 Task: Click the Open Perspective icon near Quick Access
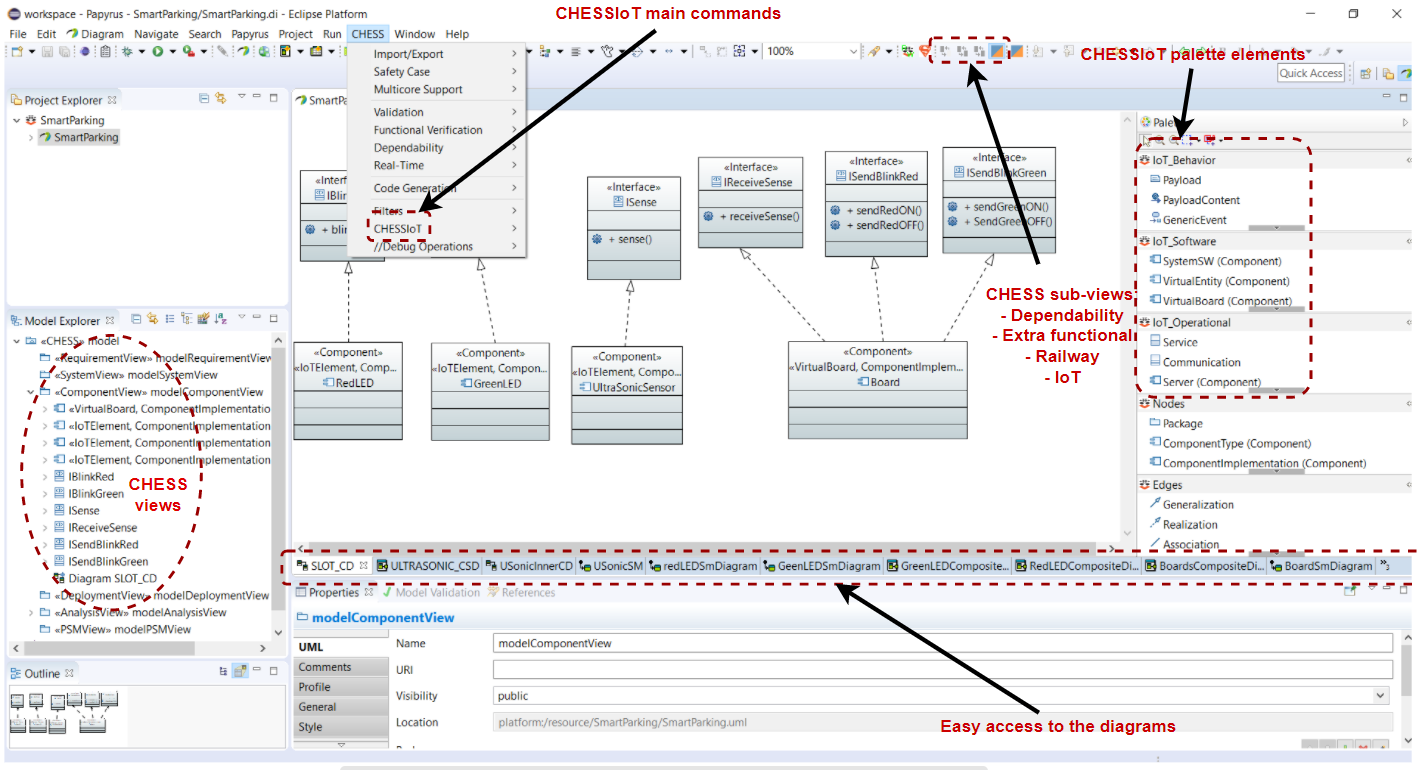click(1365, 73)
